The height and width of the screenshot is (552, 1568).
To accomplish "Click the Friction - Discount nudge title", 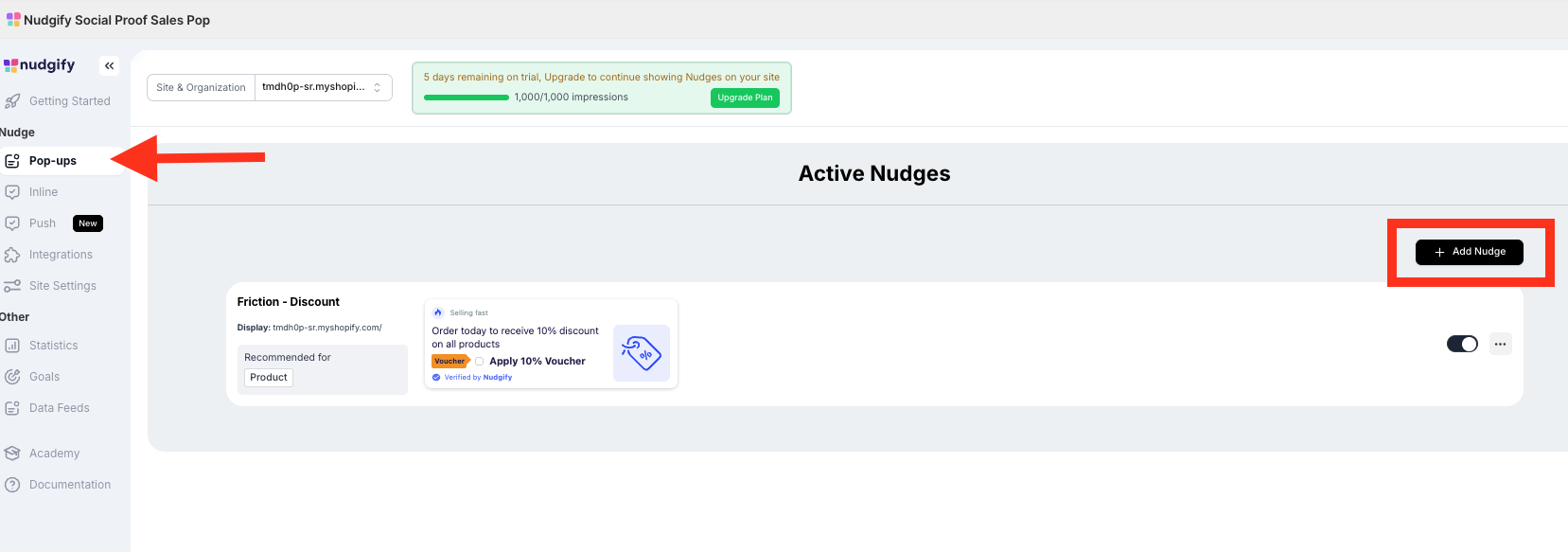I will pos(288,302).
